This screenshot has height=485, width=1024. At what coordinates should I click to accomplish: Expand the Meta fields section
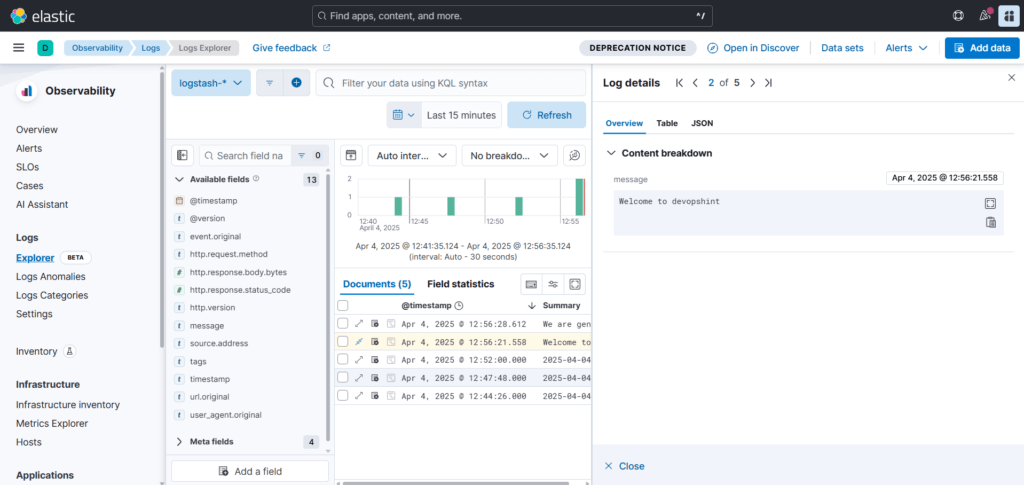[180, 442]
